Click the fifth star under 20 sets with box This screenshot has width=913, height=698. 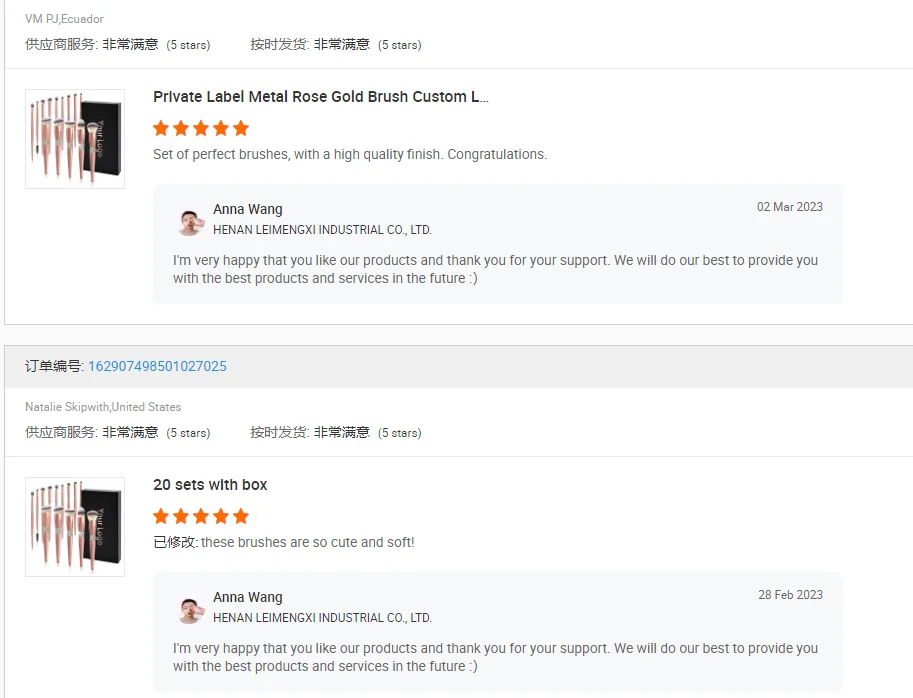(x=241, y=516)
